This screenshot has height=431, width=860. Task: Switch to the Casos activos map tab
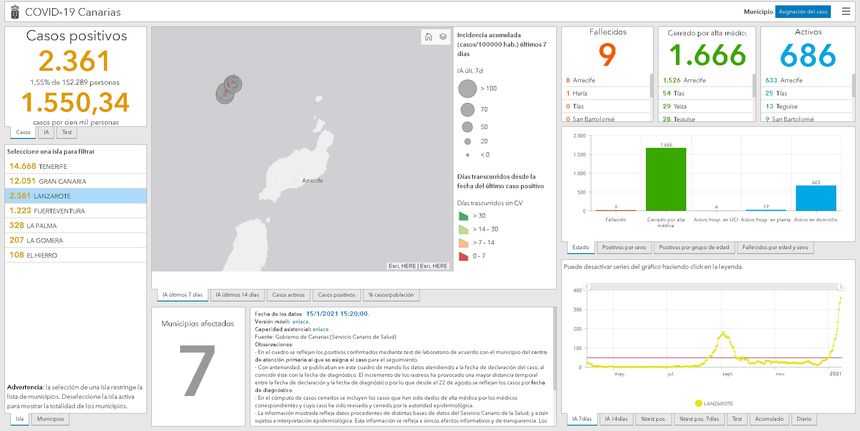(x=288, y=295)
